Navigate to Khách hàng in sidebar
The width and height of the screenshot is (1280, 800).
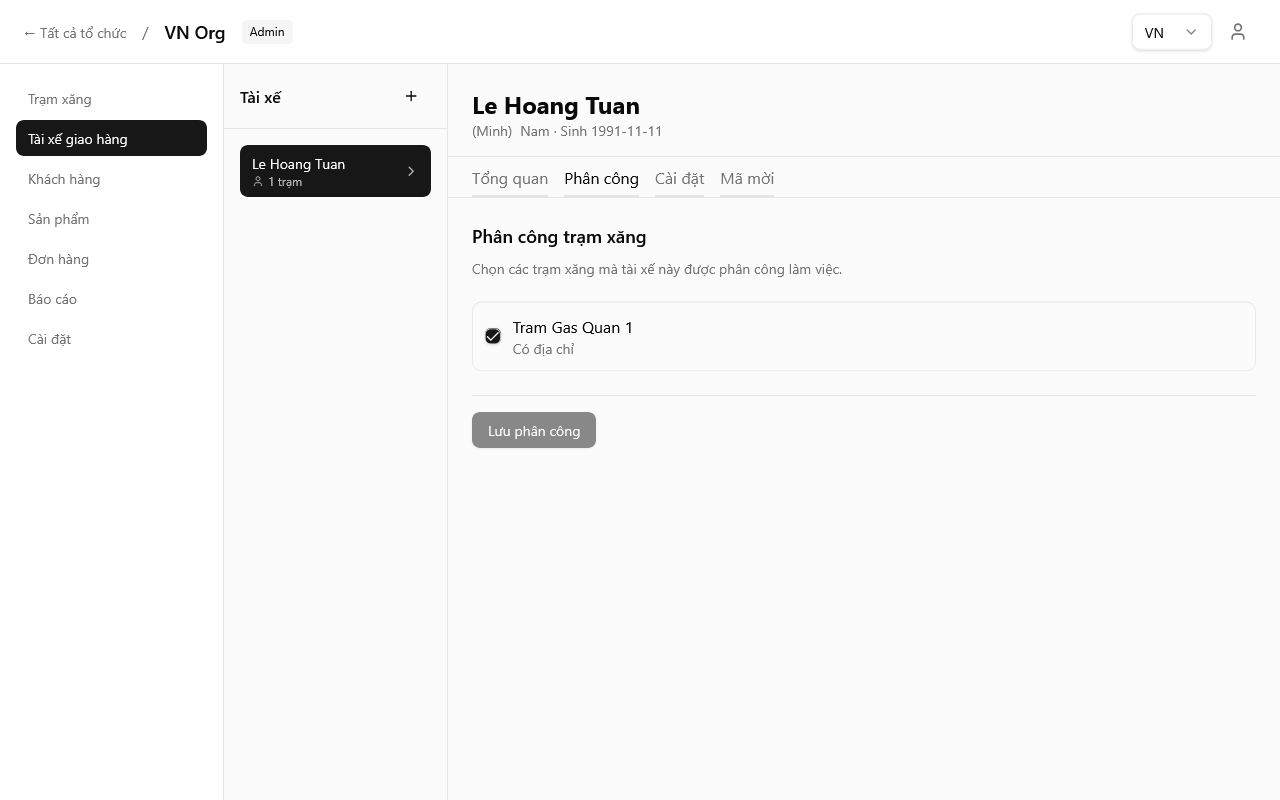coord(64,179)
